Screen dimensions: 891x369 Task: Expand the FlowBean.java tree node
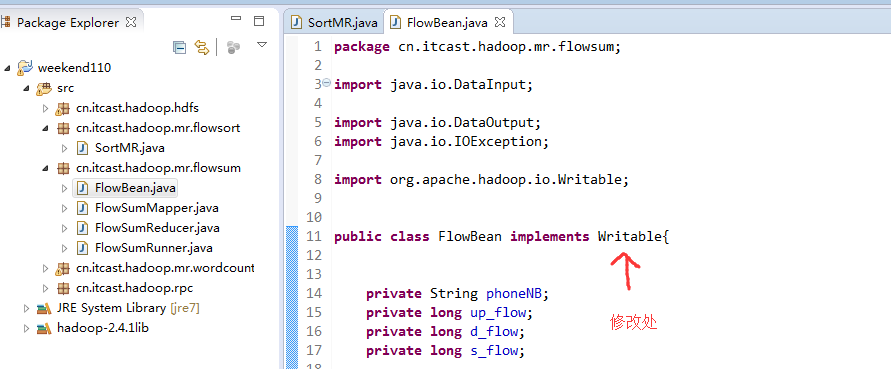(64, 188)
